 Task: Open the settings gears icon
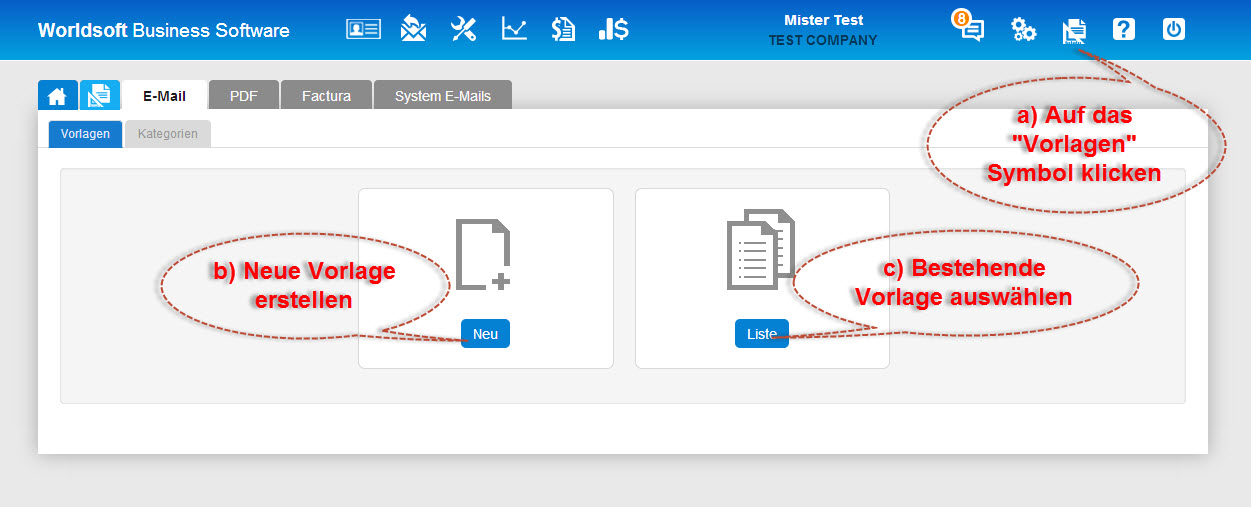click(x=1023, y=30)
